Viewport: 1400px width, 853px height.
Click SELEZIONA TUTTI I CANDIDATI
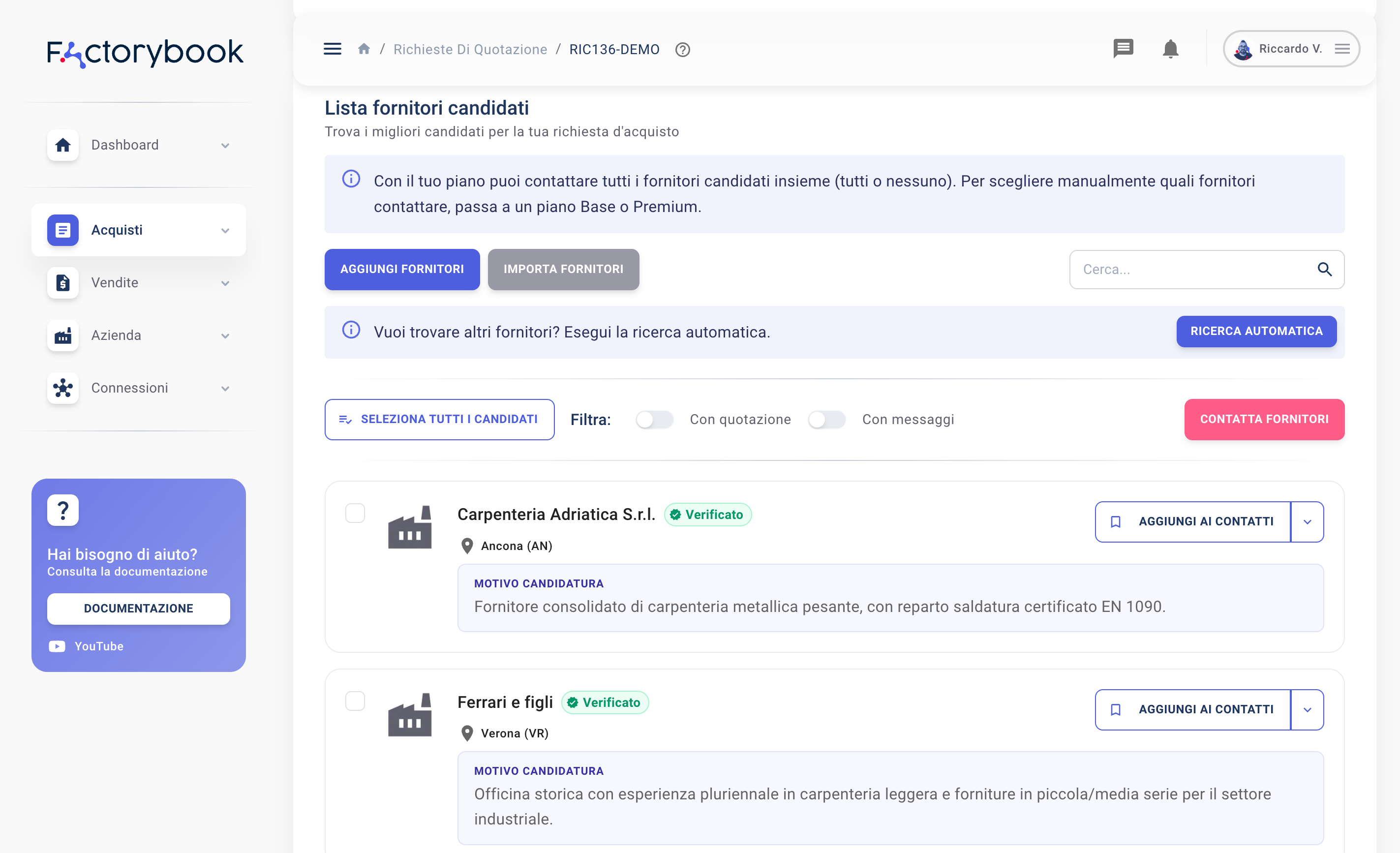click(439, 420)
